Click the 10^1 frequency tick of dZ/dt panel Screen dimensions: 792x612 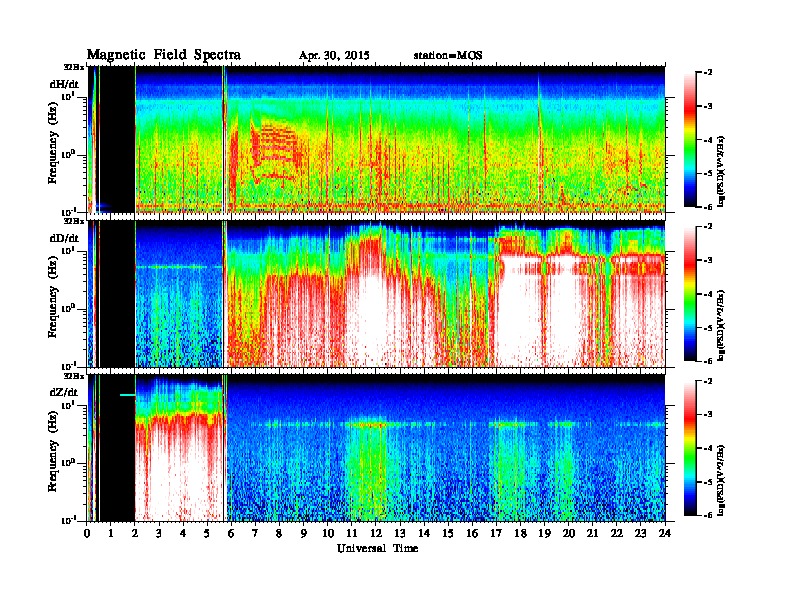tap(69, 404)
